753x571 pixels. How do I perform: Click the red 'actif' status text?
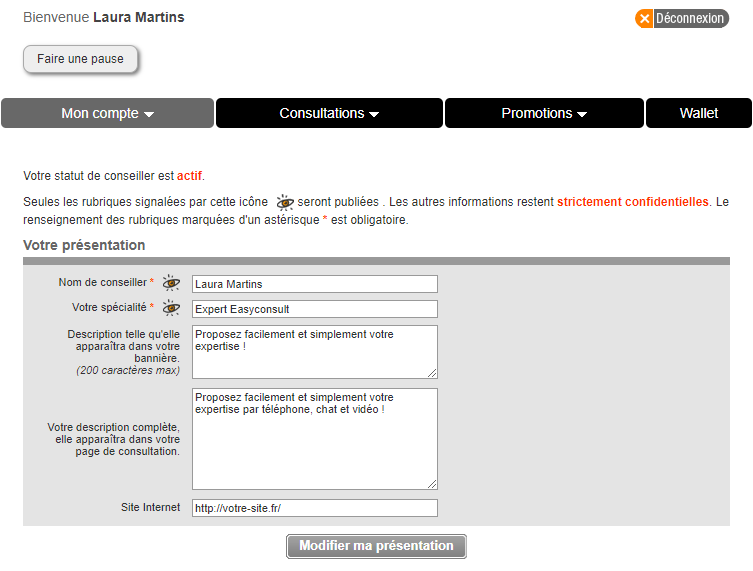coord(189,176)
